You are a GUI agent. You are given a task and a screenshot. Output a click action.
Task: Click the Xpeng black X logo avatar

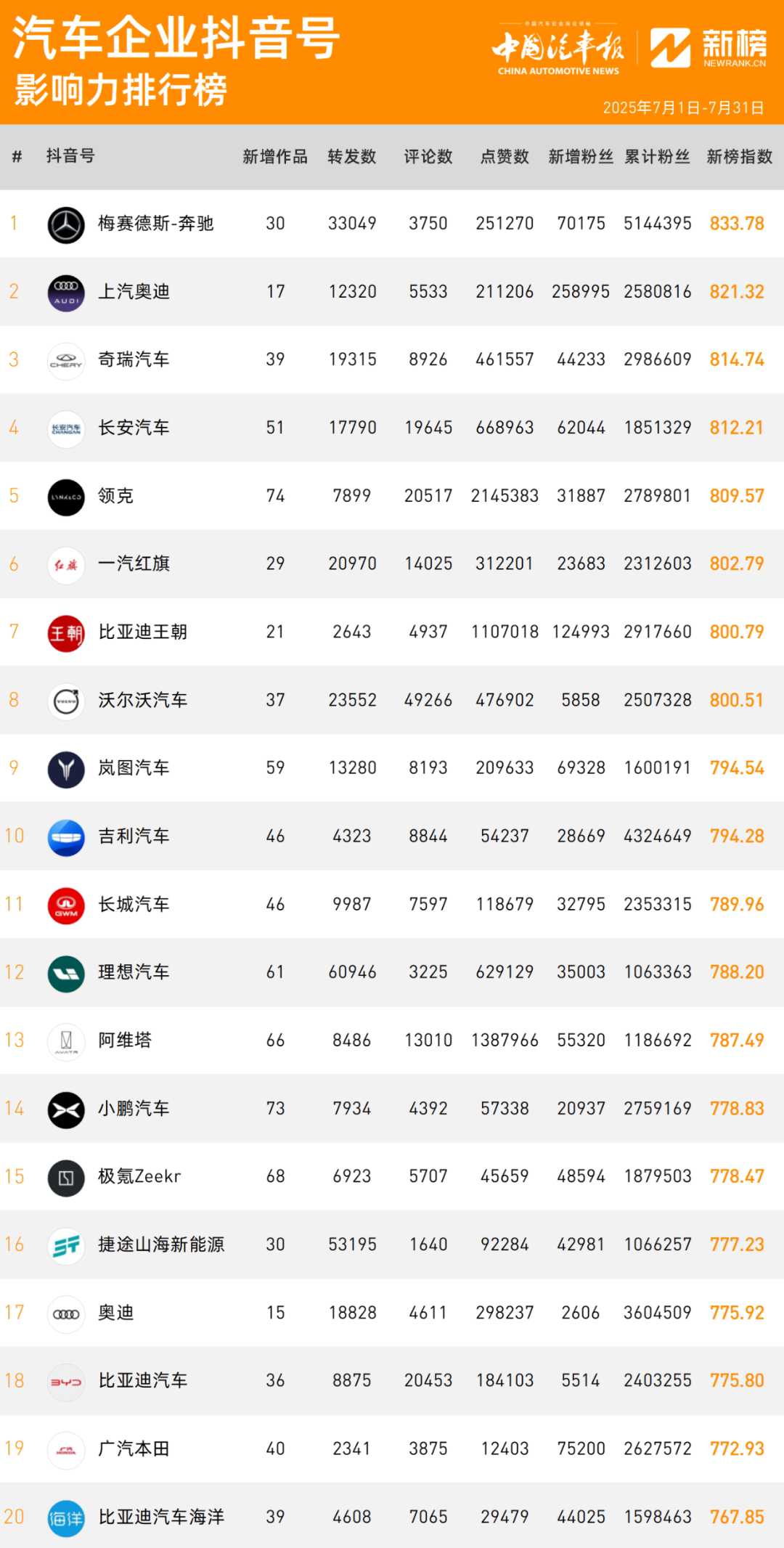pyautogui.click(x=66, y=1110)
